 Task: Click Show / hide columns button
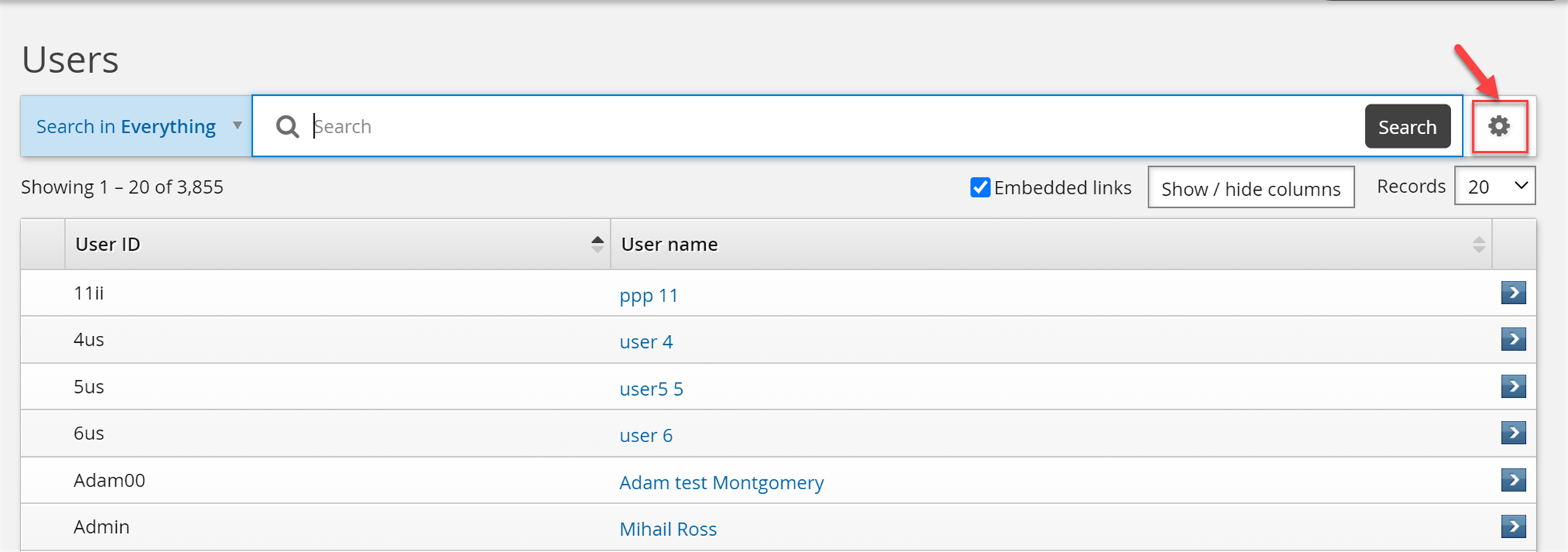point(1251,188)
